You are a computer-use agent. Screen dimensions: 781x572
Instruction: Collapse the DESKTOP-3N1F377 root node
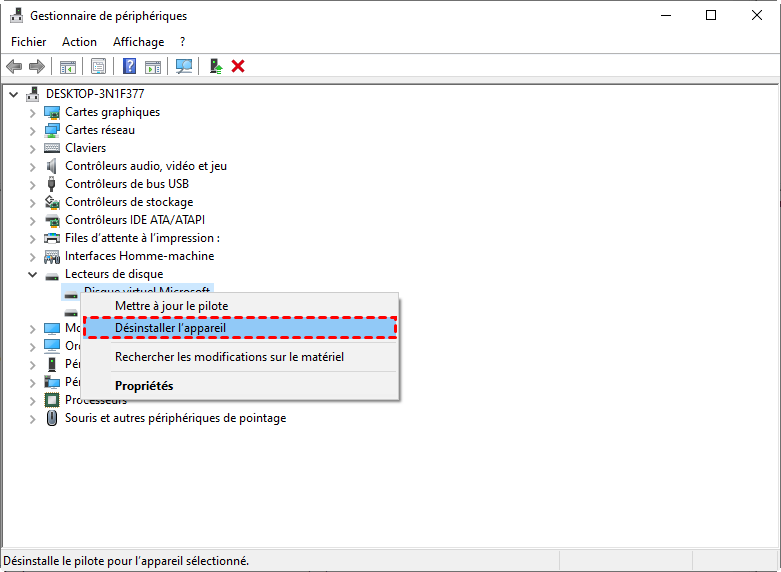pos(14,94)
